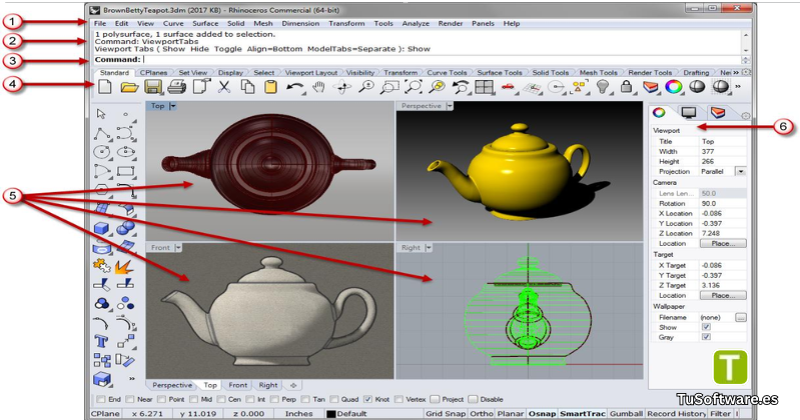
Task: Open the Perspective viewport title dropdown arrow
Action: coord(449,106)
